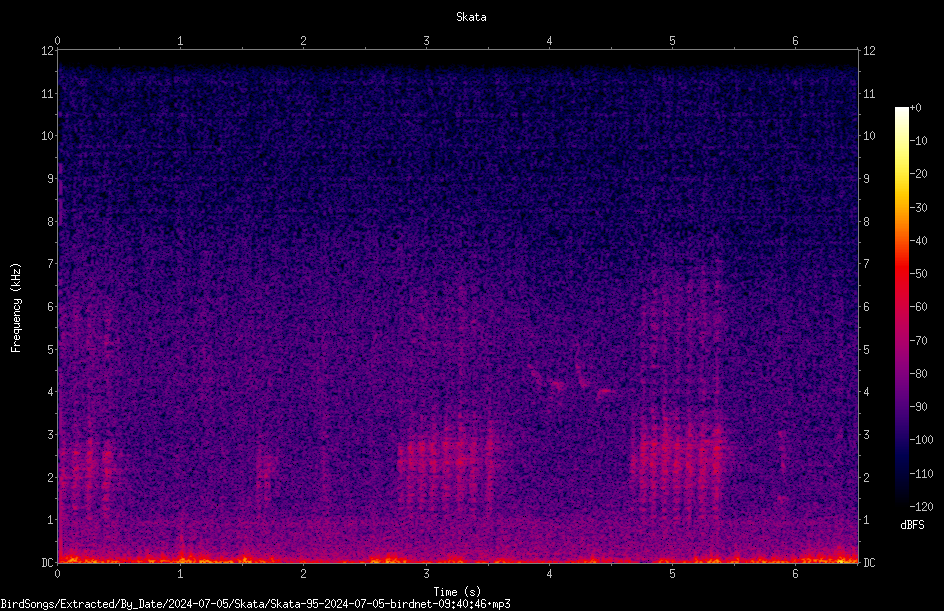
Task: Click the "9" tick on left frequency axis
Action: pos(51,179)
